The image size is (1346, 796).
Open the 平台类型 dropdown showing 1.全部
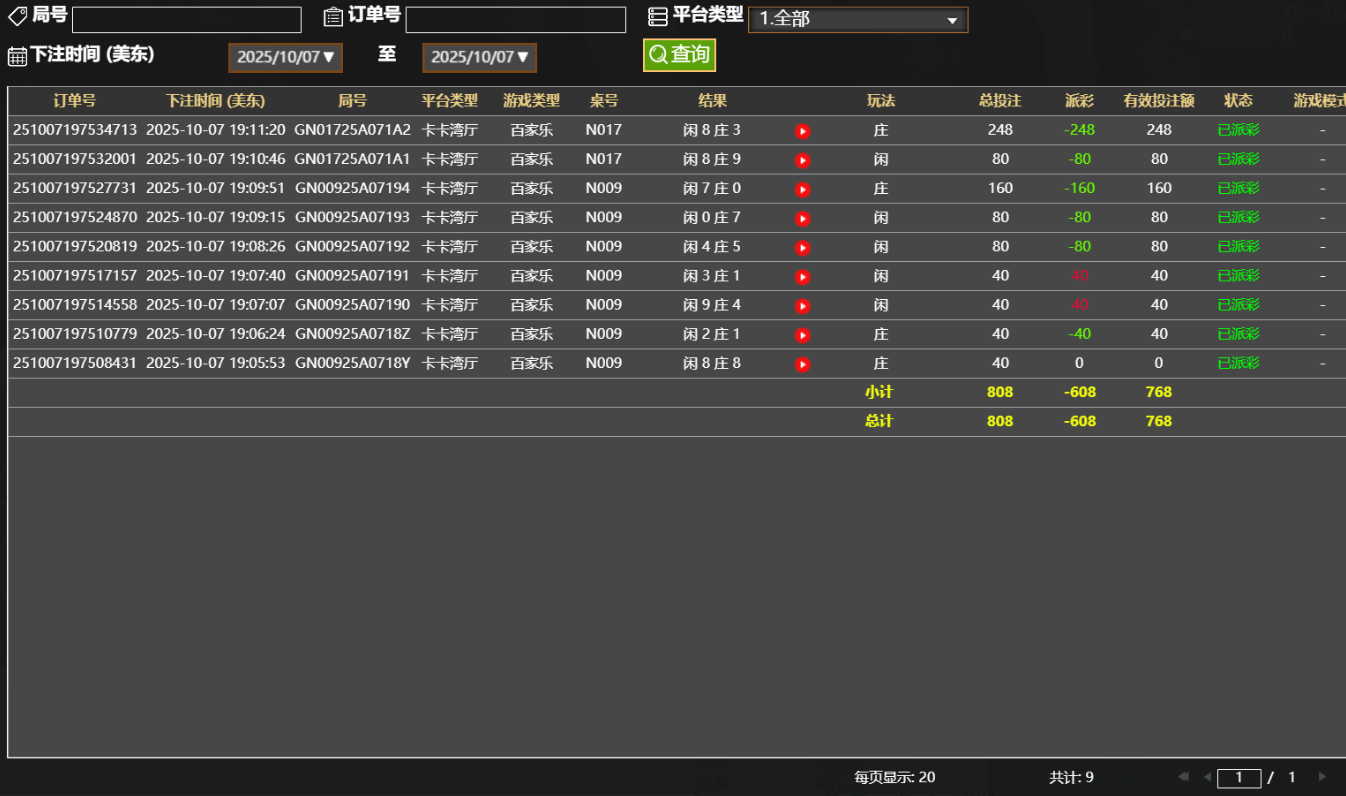pos(857,19)
